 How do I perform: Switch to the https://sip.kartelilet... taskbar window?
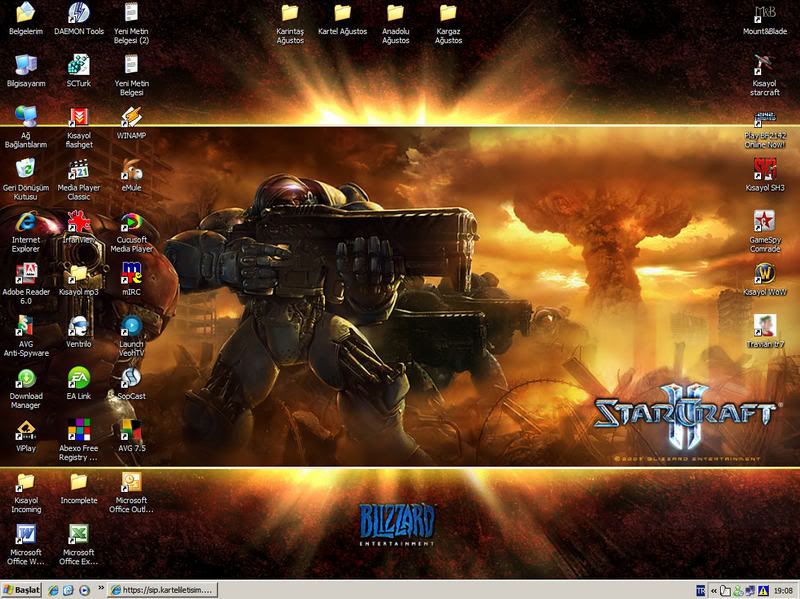[163, 590]
